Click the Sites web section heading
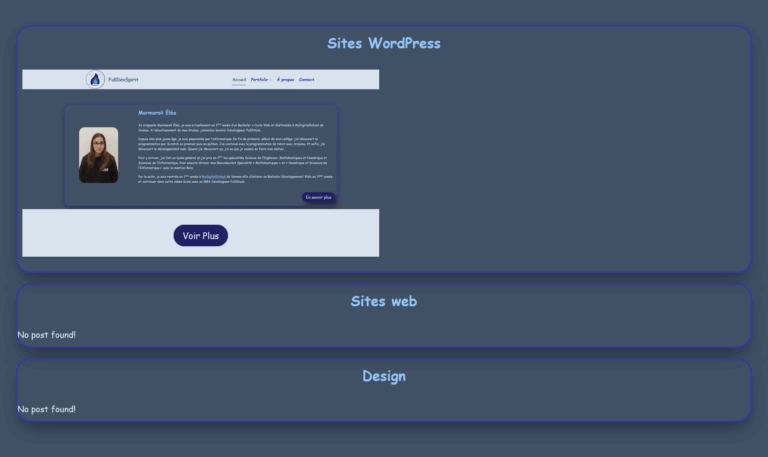 [x=383, y=301]
